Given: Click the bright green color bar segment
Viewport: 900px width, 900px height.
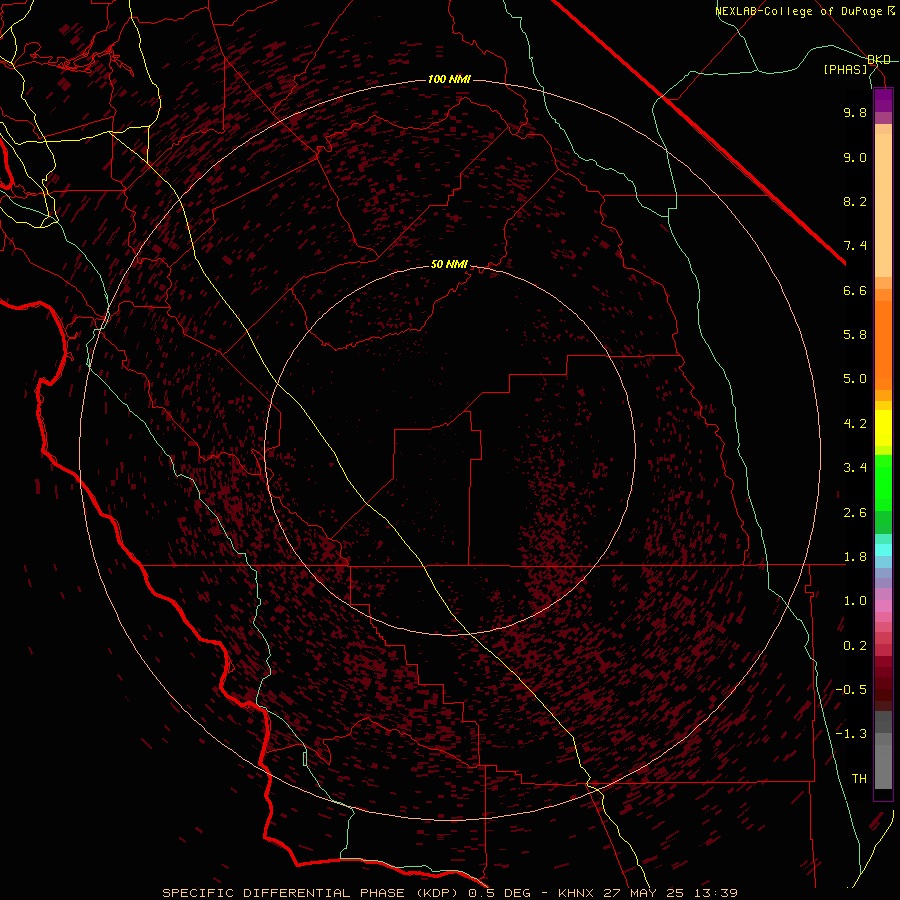Looking at the screenshot, I should click(883, 482).
